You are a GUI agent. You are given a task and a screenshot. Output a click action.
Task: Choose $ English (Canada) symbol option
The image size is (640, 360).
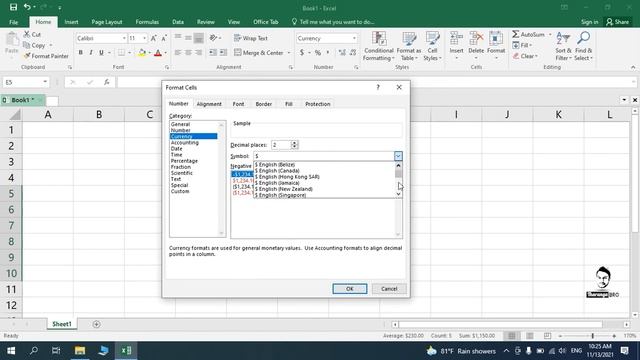pos(277,171)
